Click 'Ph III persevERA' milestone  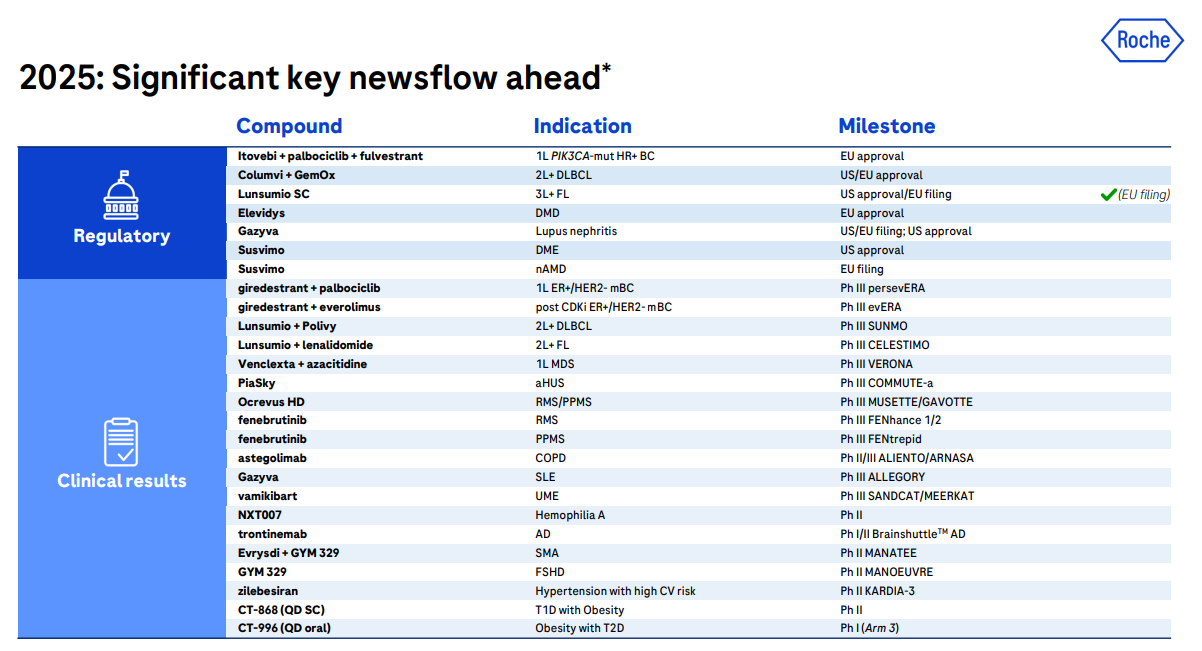coord(883,288)
